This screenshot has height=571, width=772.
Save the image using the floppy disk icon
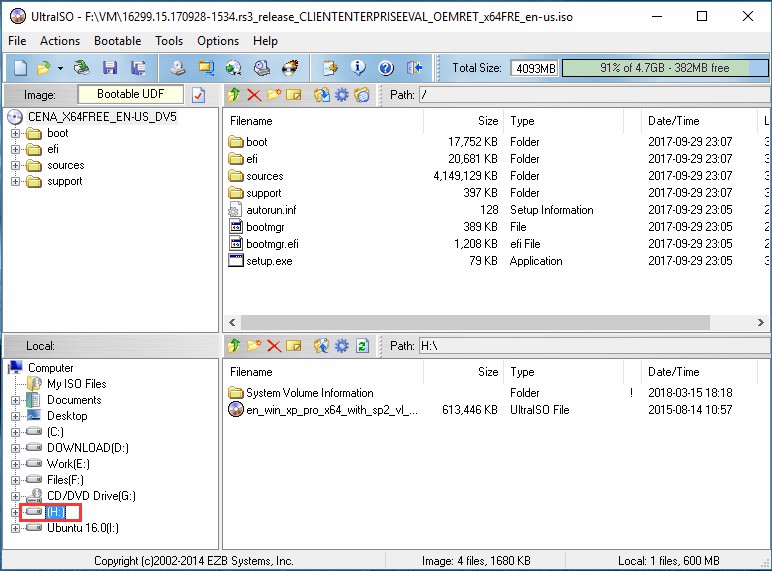point(110,68)
